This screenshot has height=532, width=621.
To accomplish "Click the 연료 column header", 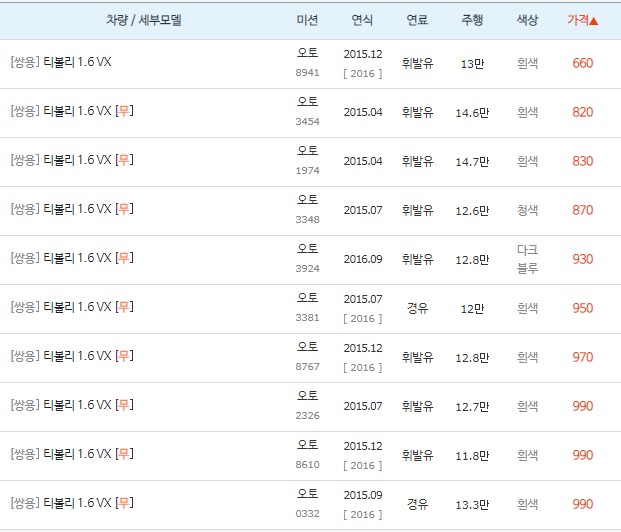I will (x=417, y=20).
